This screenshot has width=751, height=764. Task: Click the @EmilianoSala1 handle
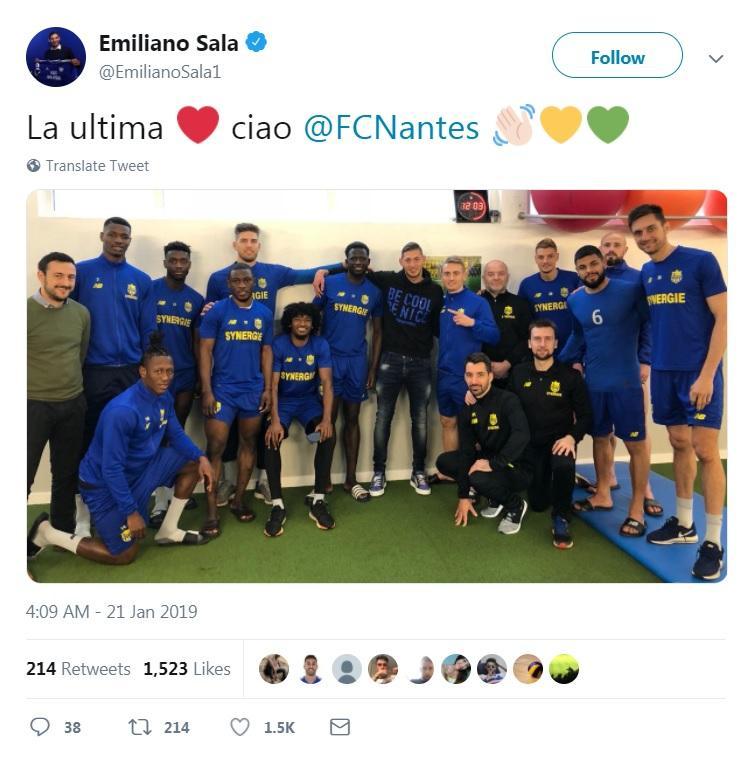tap(160, 72)
